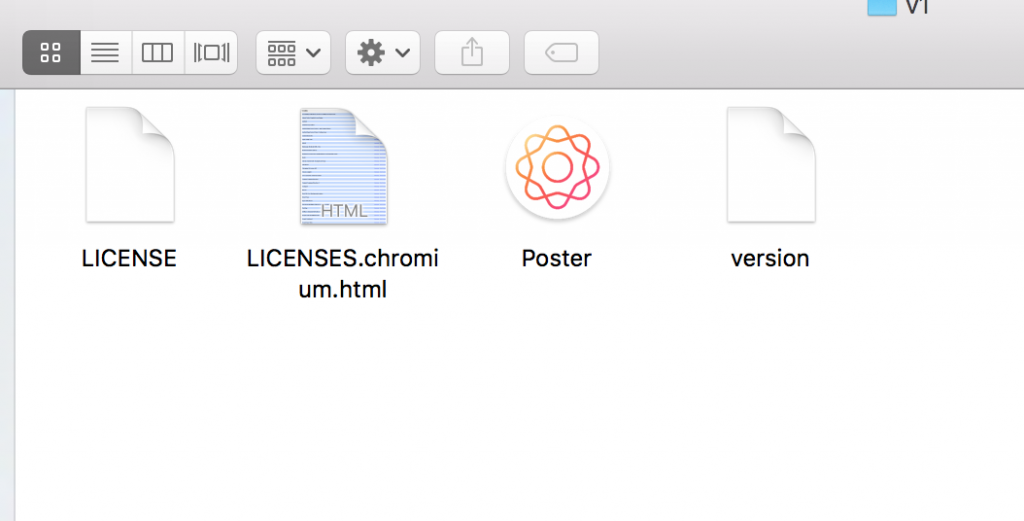Open the item arrangement dropdown

(293, 52)
